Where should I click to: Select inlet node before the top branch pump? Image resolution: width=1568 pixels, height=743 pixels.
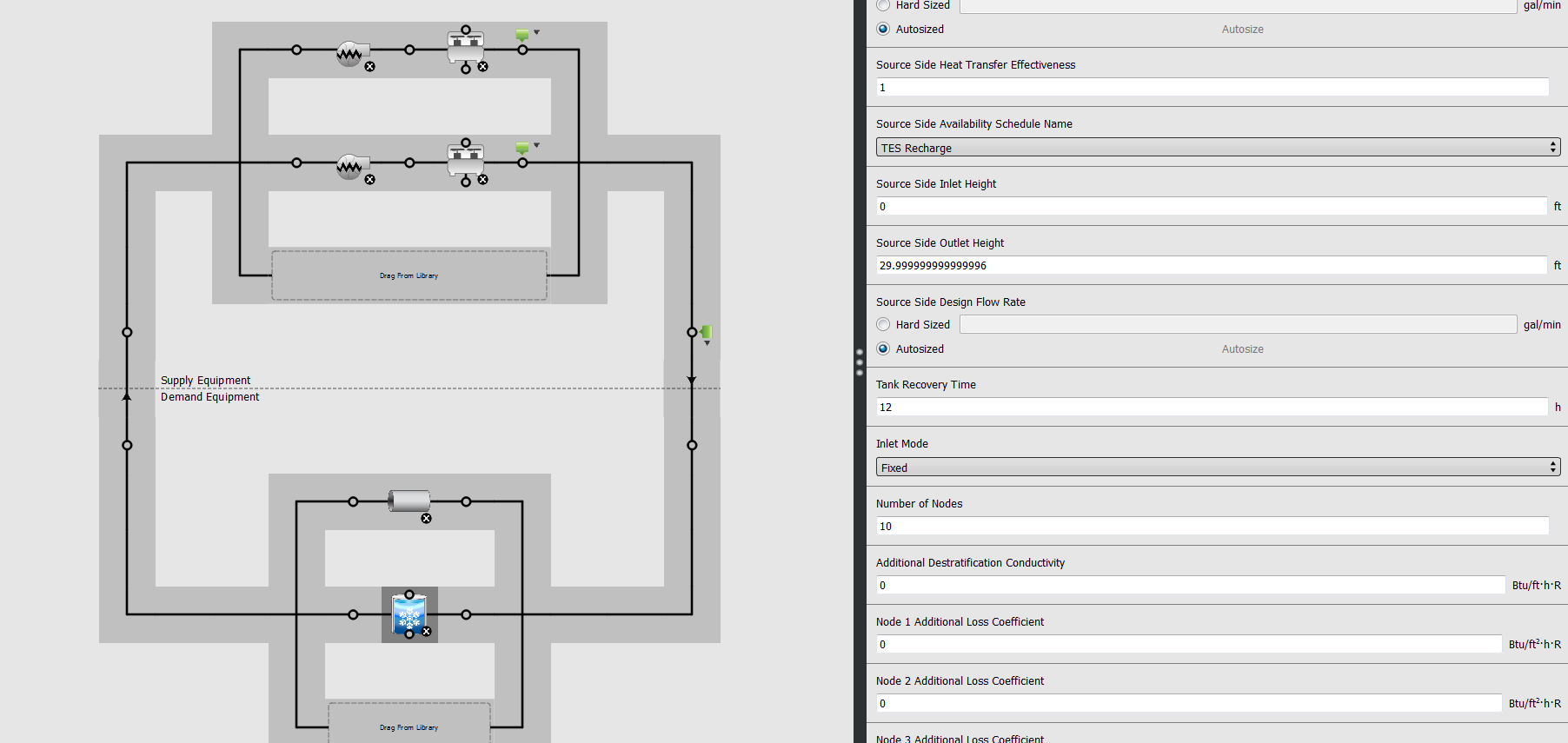[x=296, y=50]
